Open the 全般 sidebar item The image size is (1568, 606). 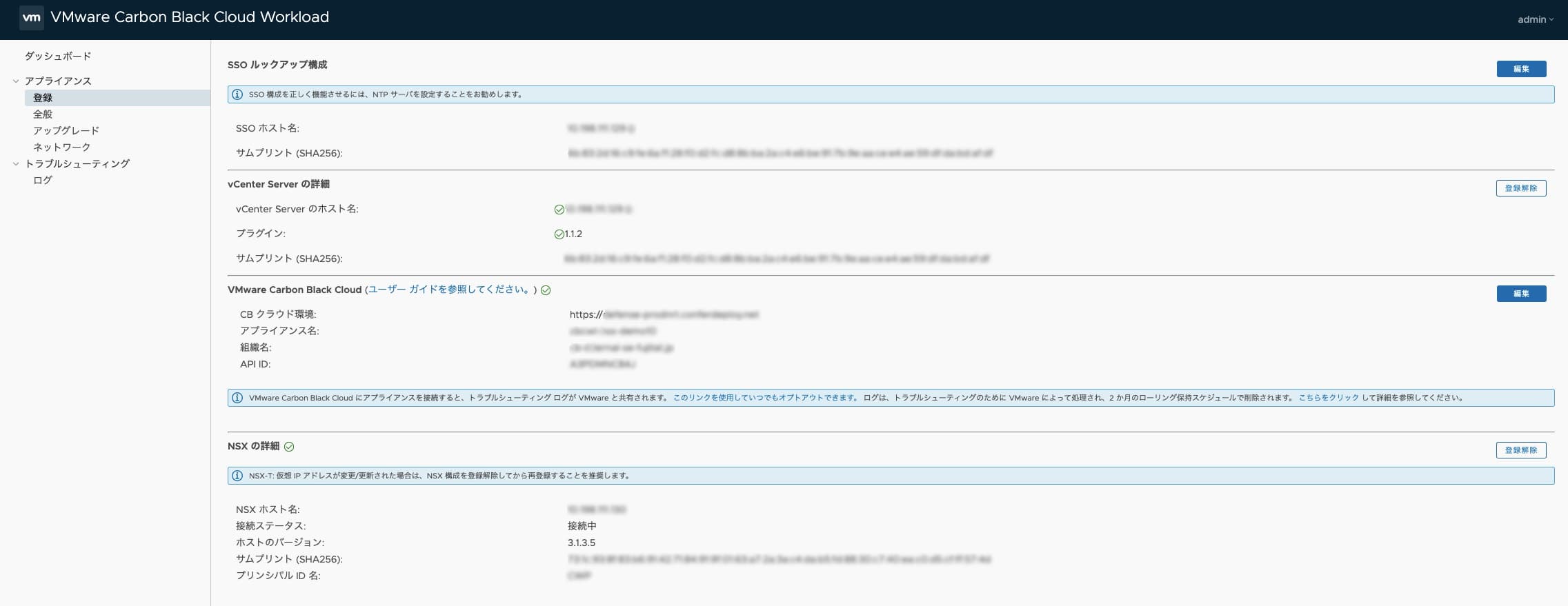click(43, 114)
